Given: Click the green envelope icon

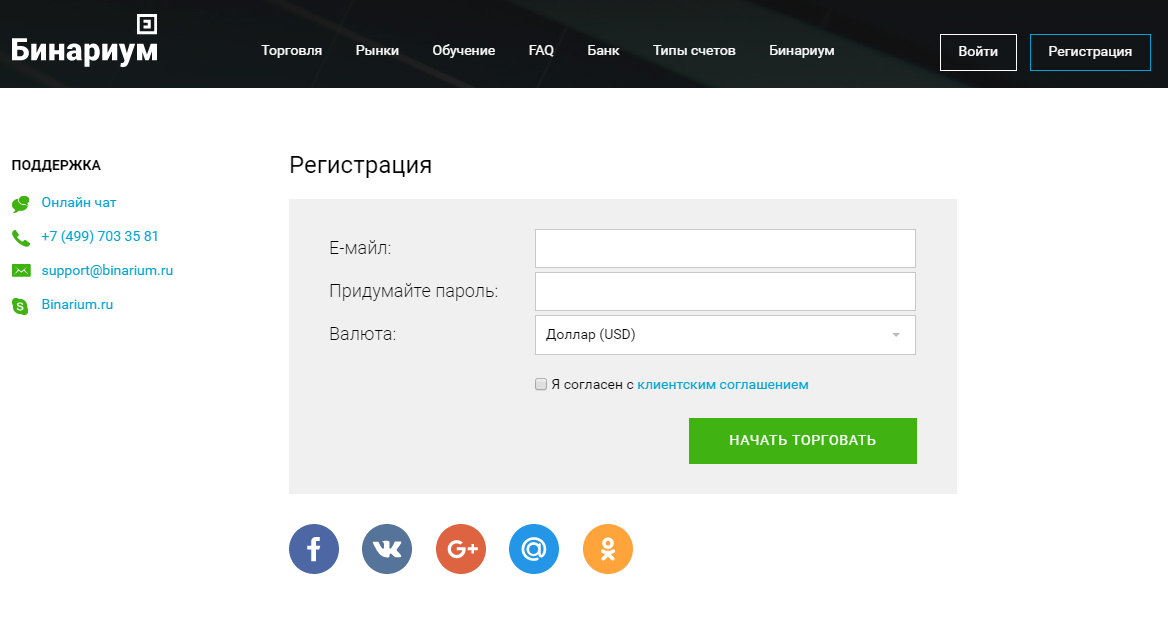Looking at the screenshot, I should tap(21, 270).
